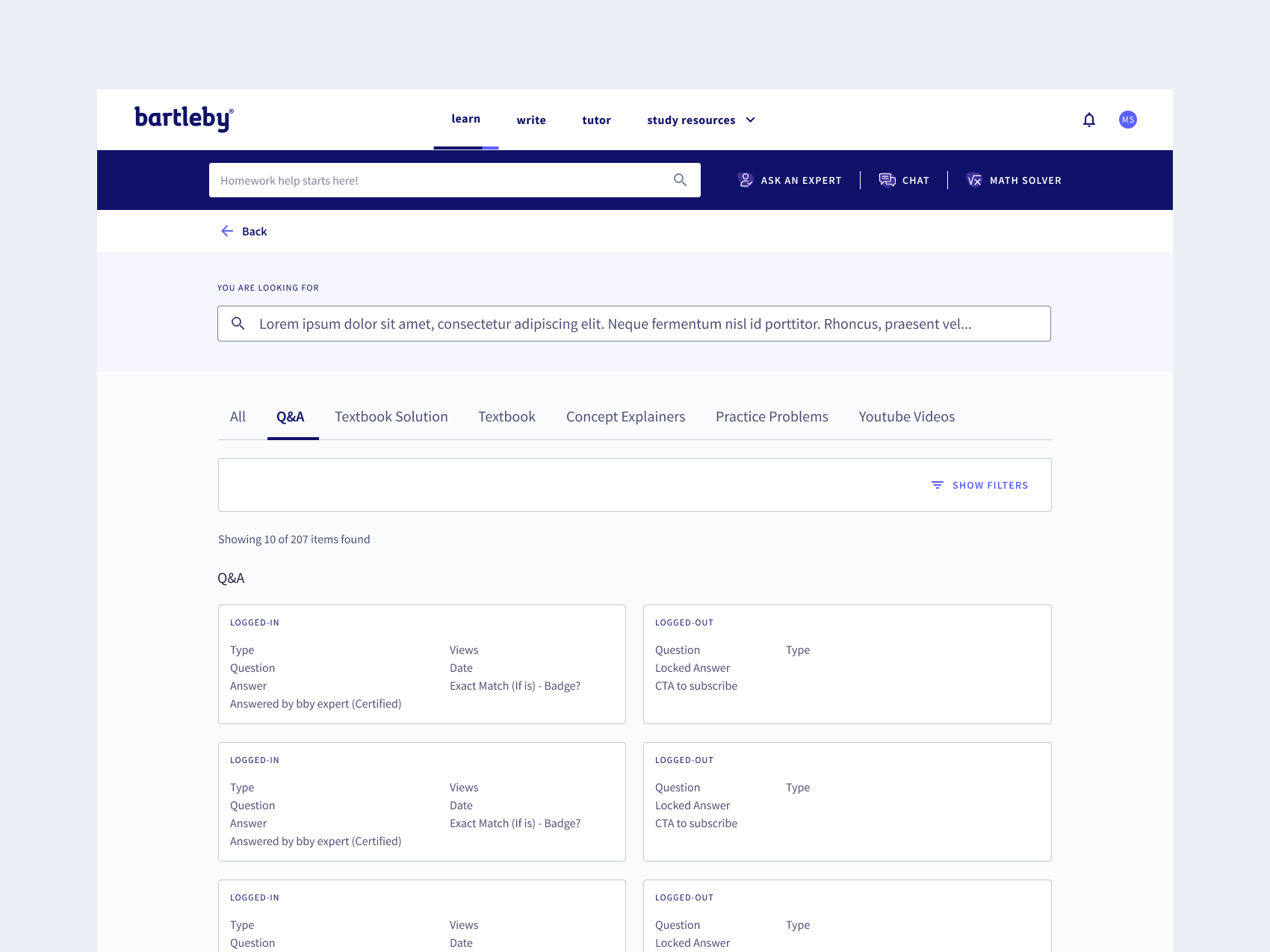Click the bartleby logo
The height and width of the screenshot is (952, 1270).
coord(184,119)
